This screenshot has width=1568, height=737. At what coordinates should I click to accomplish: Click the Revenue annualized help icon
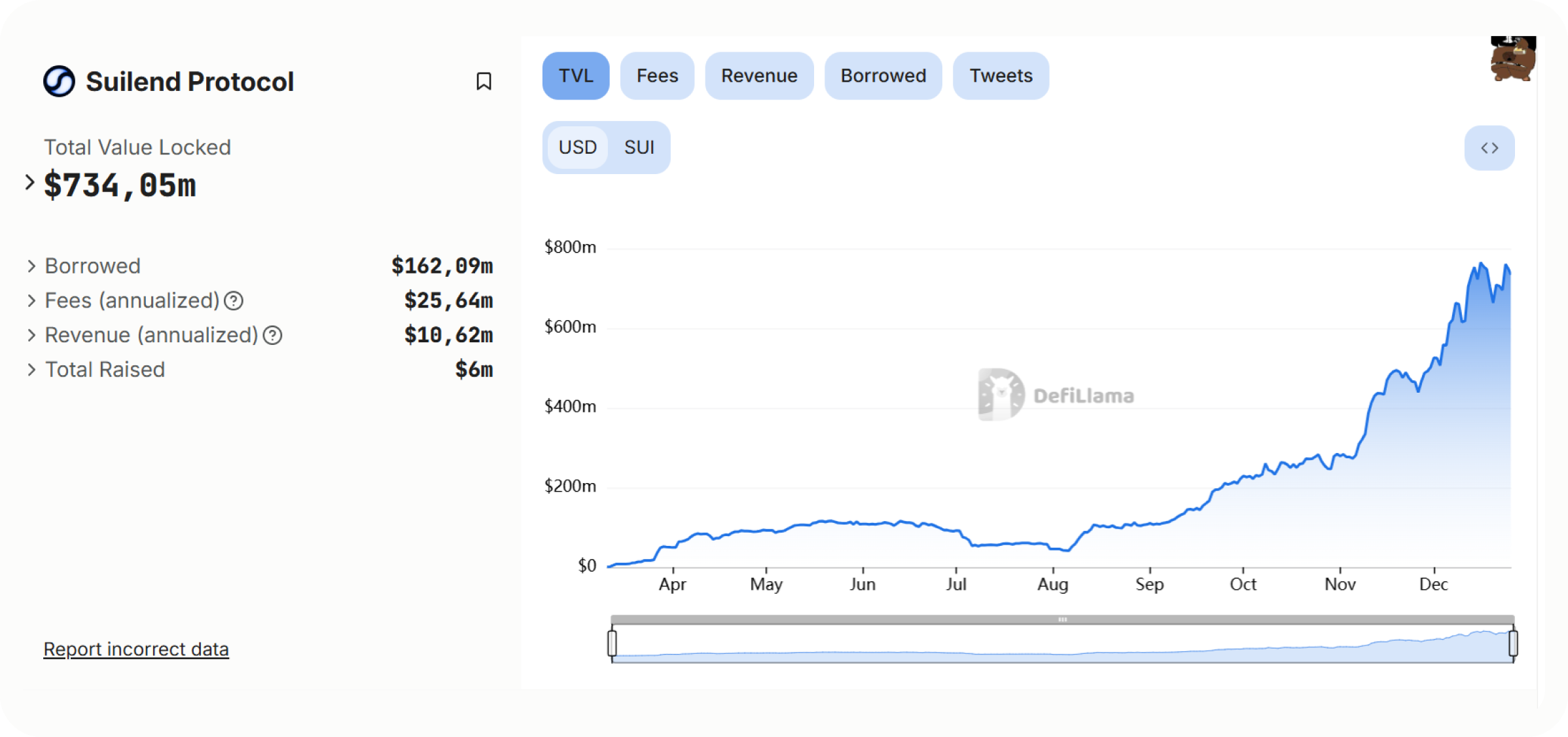click(272, 336)
